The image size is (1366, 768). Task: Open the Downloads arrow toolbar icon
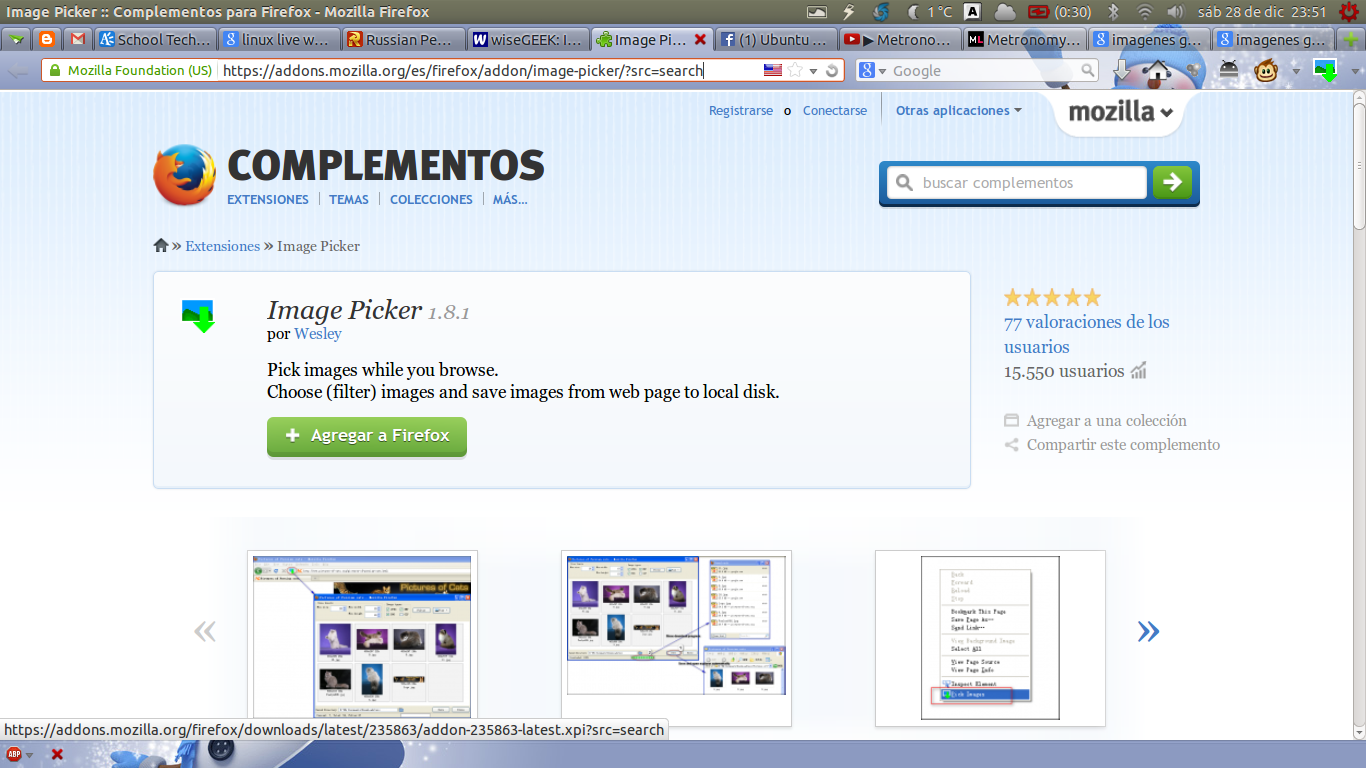pyautogui.click(x=1122, y=71)
